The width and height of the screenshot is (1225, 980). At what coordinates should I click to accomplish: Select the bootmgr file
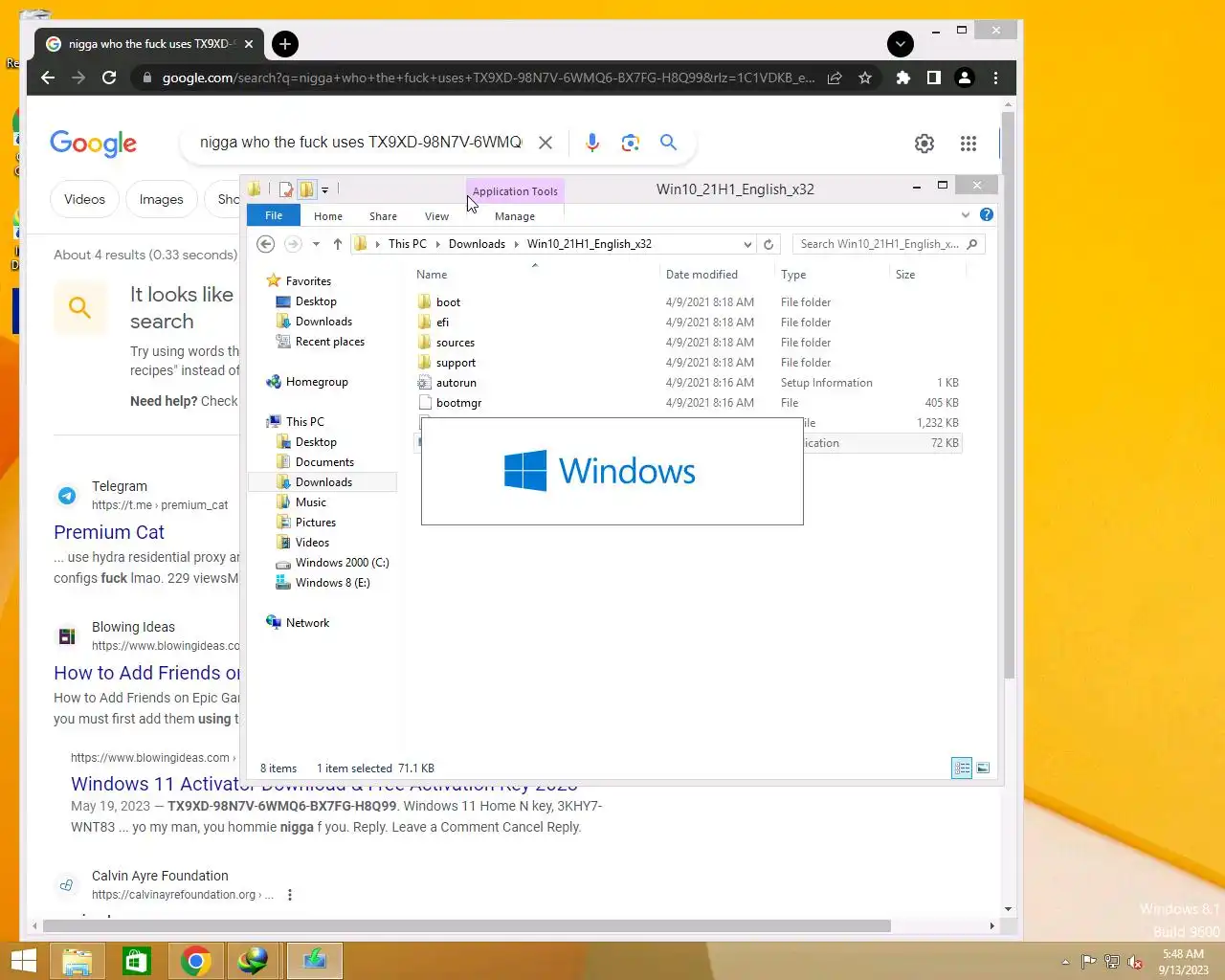click(458, 403)
